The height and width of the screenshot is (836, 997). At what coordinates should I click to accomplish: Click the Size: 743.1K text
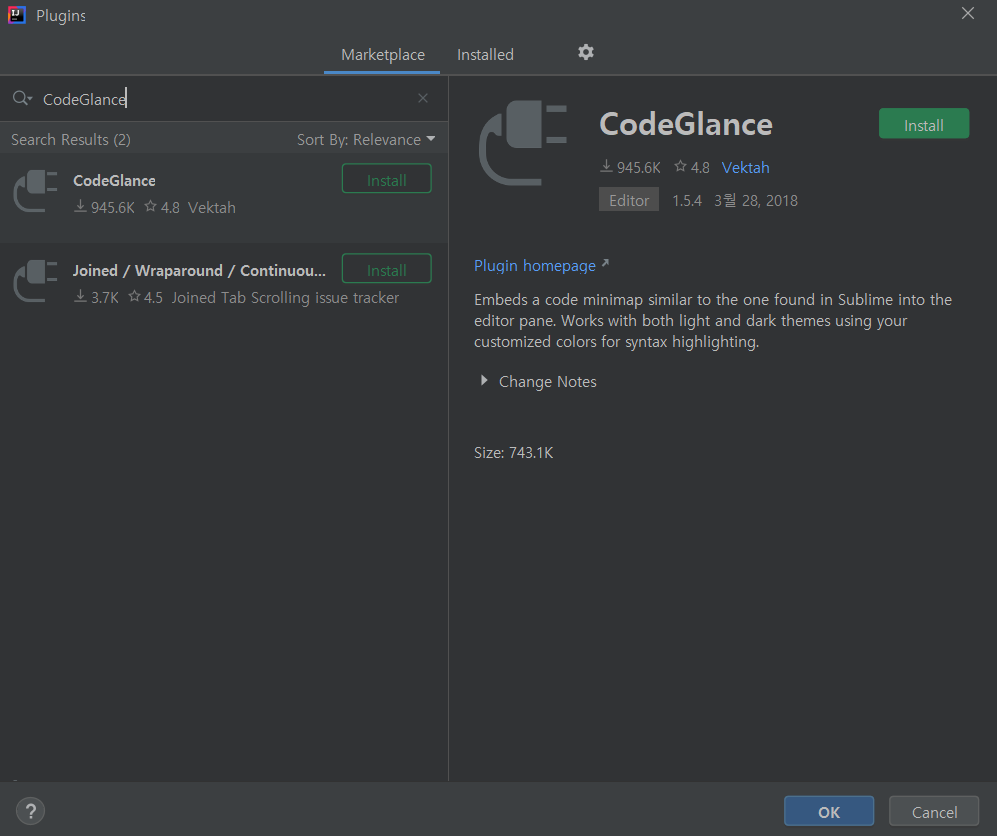click(x=513, y=453)
